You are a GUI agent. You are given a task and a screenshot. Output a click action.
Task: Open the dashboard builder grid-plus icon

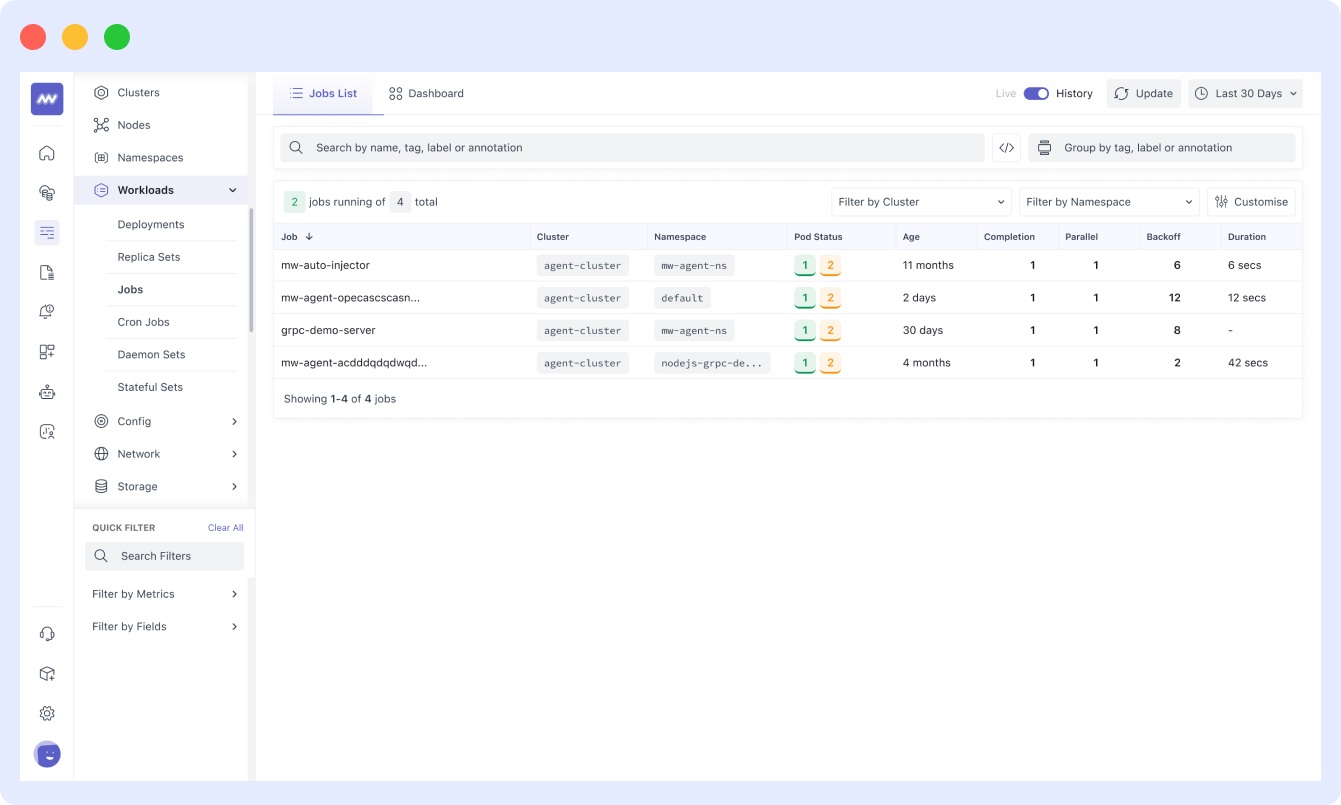click(47, 352)
